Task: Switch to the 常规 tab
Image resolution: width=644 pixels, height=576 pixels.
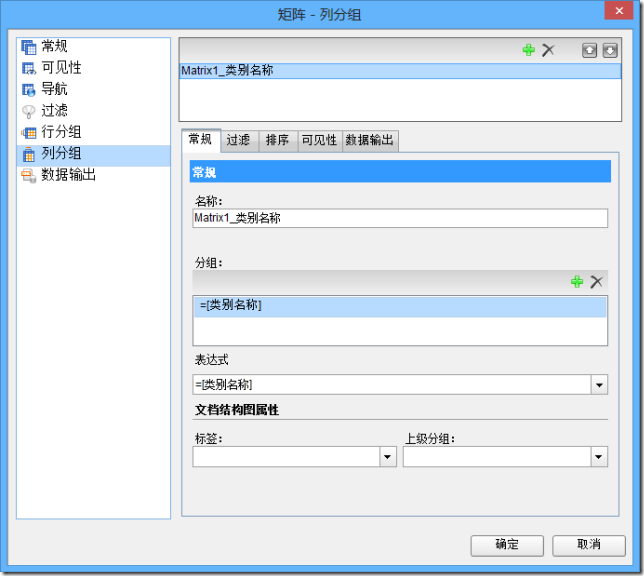Action: click(200, 140)
